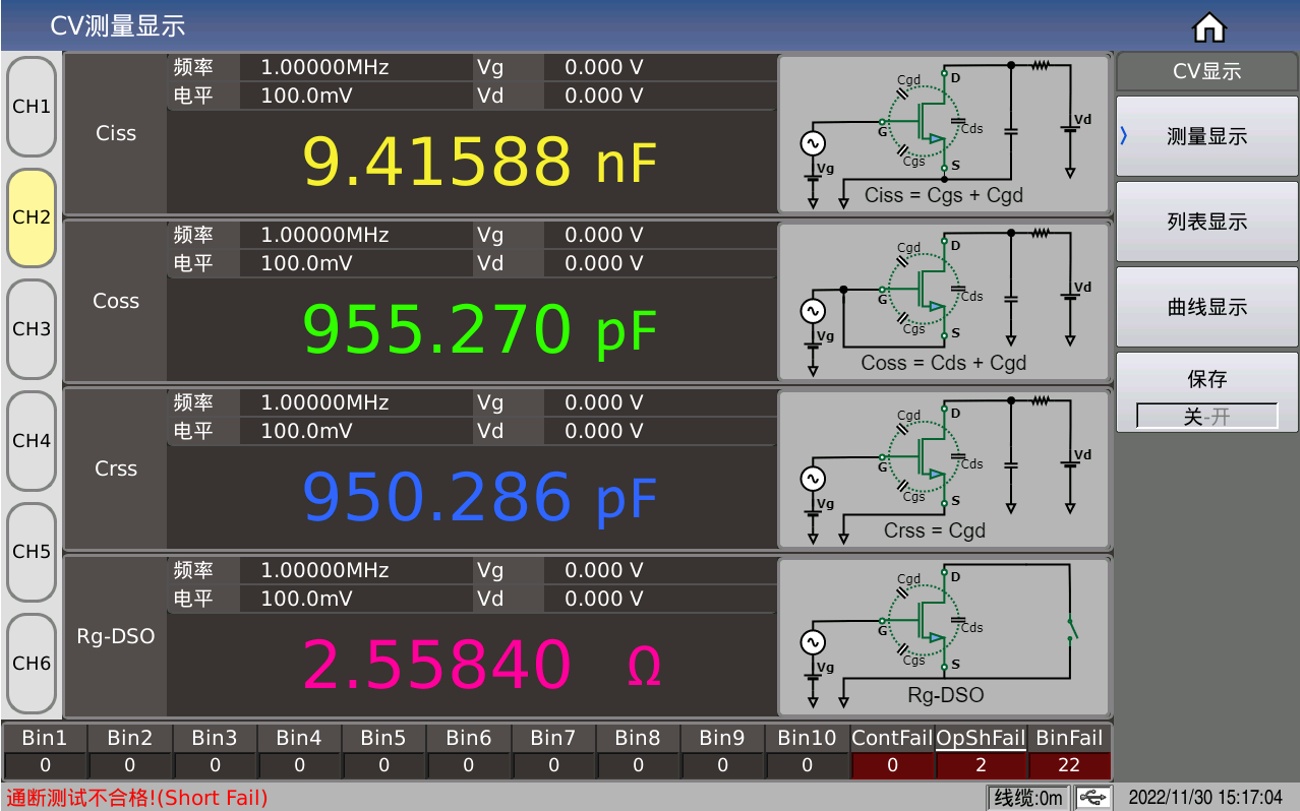Open the Coss circuit diagram
Screen dimensions: 1300x811
click(943, 302)
